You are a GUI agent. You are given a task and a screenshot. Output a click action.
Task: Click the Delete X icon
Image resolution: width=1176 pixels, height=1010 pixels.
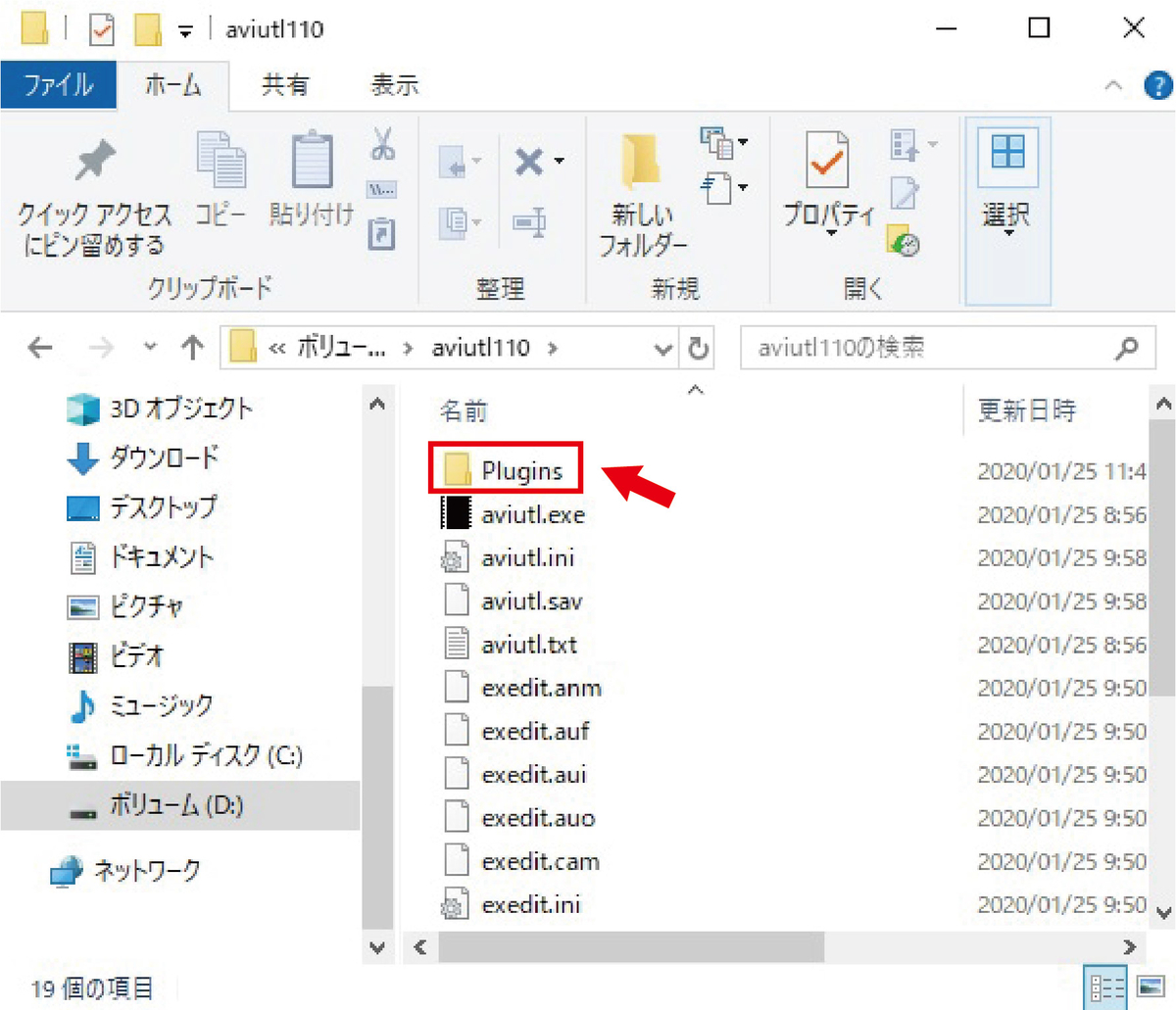529,161
